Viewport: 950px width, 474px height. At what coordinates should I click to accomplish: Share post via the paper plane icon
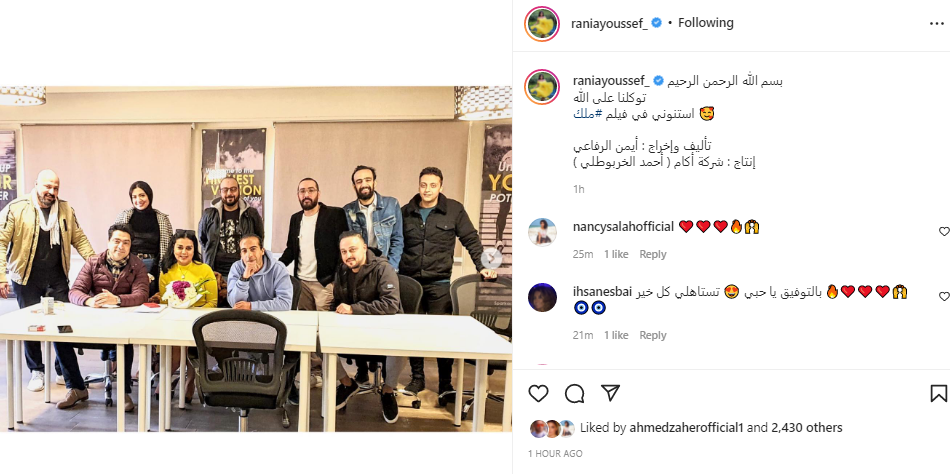click(610, 393)
